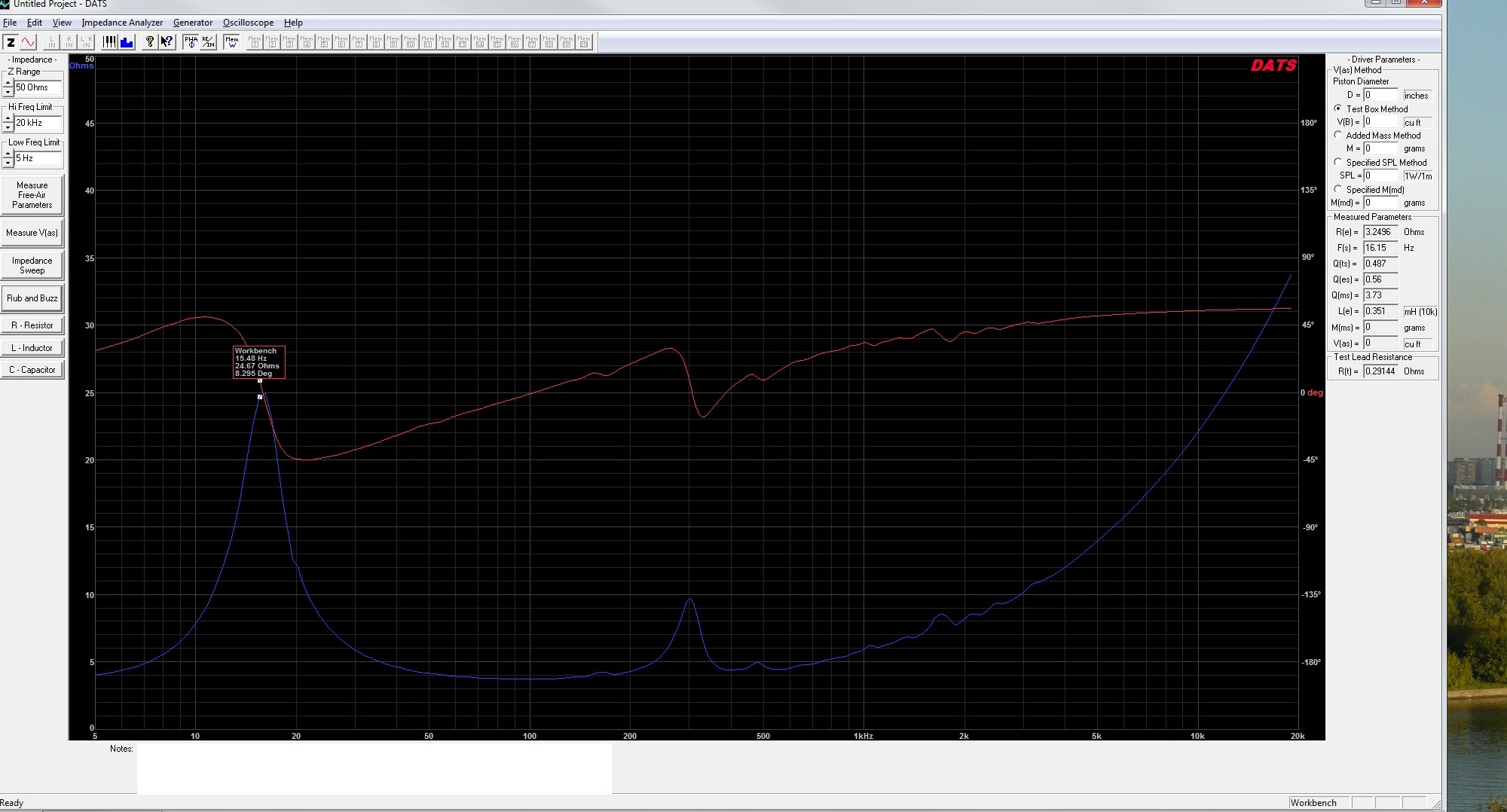Image resolution: width=1507 pixels, height=812 pixels.
Task: Lower the Low Freq Limit down arrow
Action: click(x=8, y=163)
